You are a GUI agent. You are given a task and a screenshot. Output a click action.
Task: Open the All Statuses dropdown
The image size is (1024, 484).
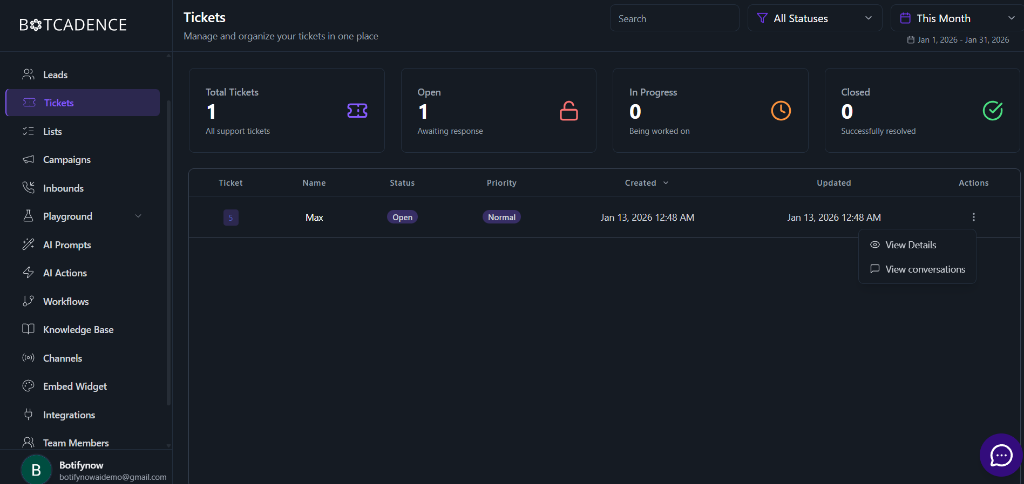(x=815, y=18)
